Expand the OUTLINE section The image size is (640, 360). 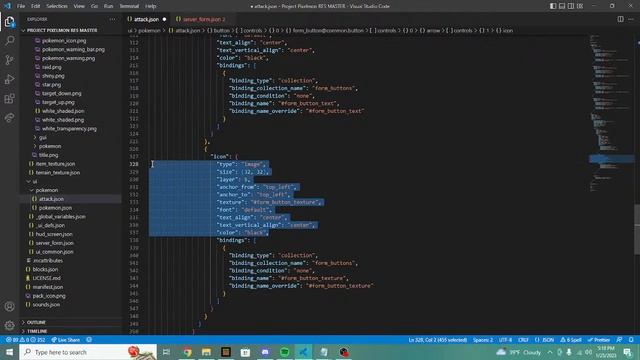(x=36, y=322)
